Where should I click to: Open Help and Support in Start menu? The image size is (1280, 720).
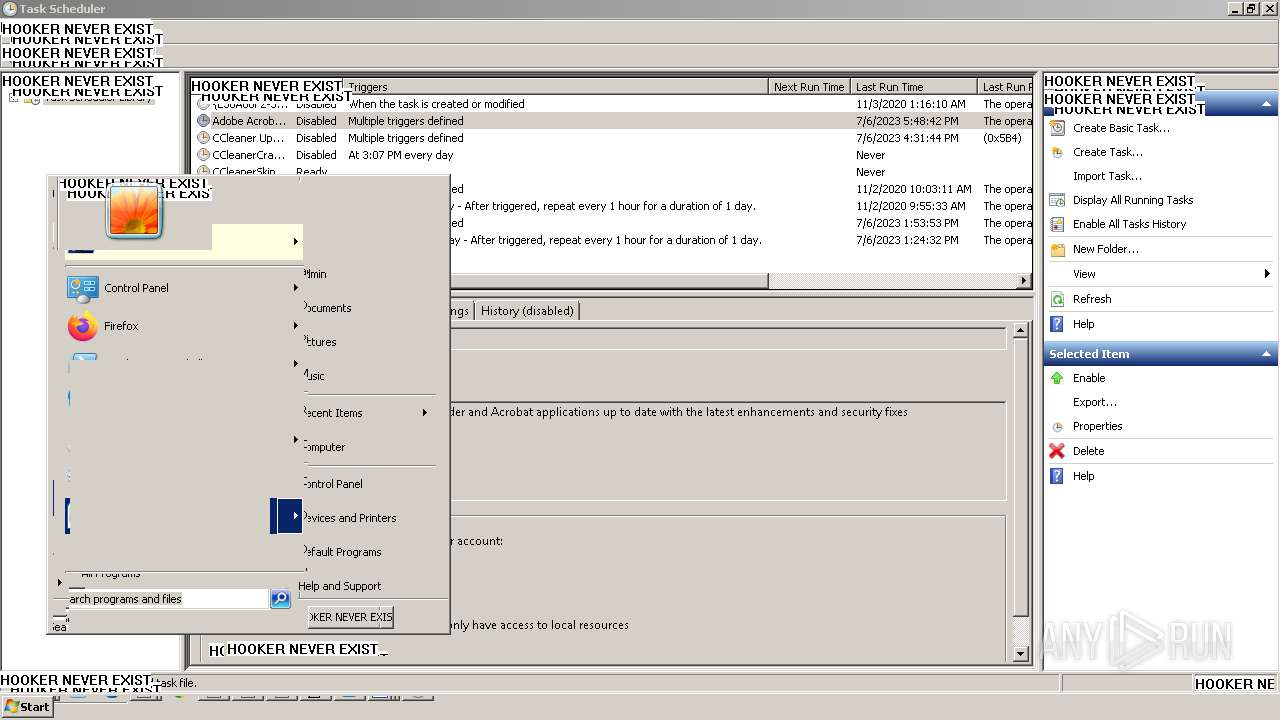pyautogui.click(x=339, y=586)
